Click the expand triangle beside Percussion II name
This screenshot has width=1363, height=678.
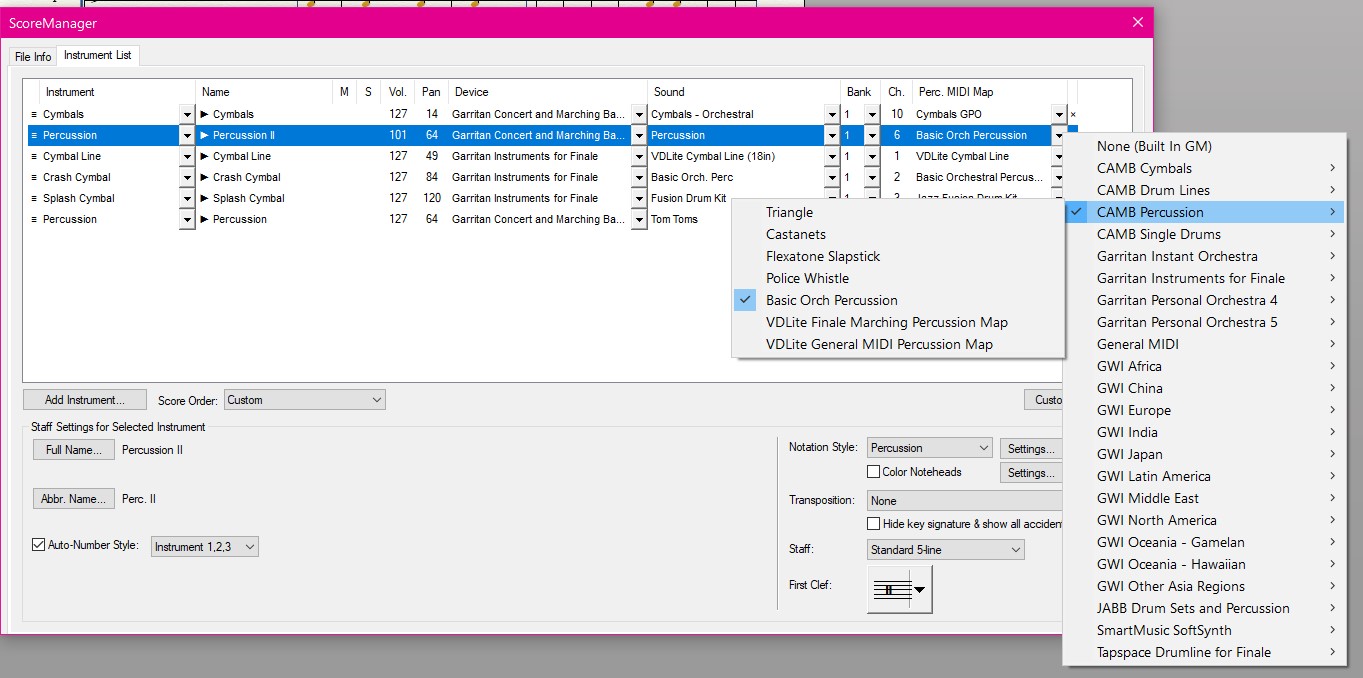click(205, 136)
